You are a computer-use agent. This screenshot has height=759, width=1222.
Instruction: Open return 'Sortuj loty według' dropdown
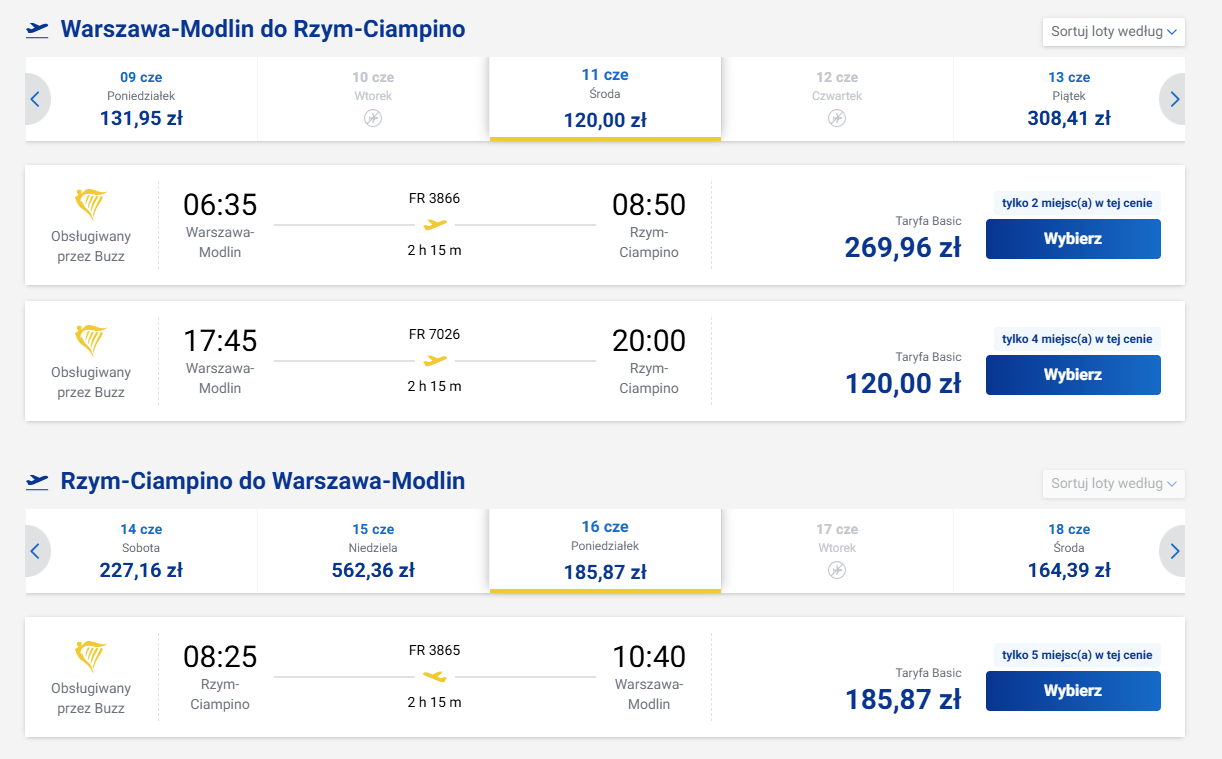pos(1113,483)
